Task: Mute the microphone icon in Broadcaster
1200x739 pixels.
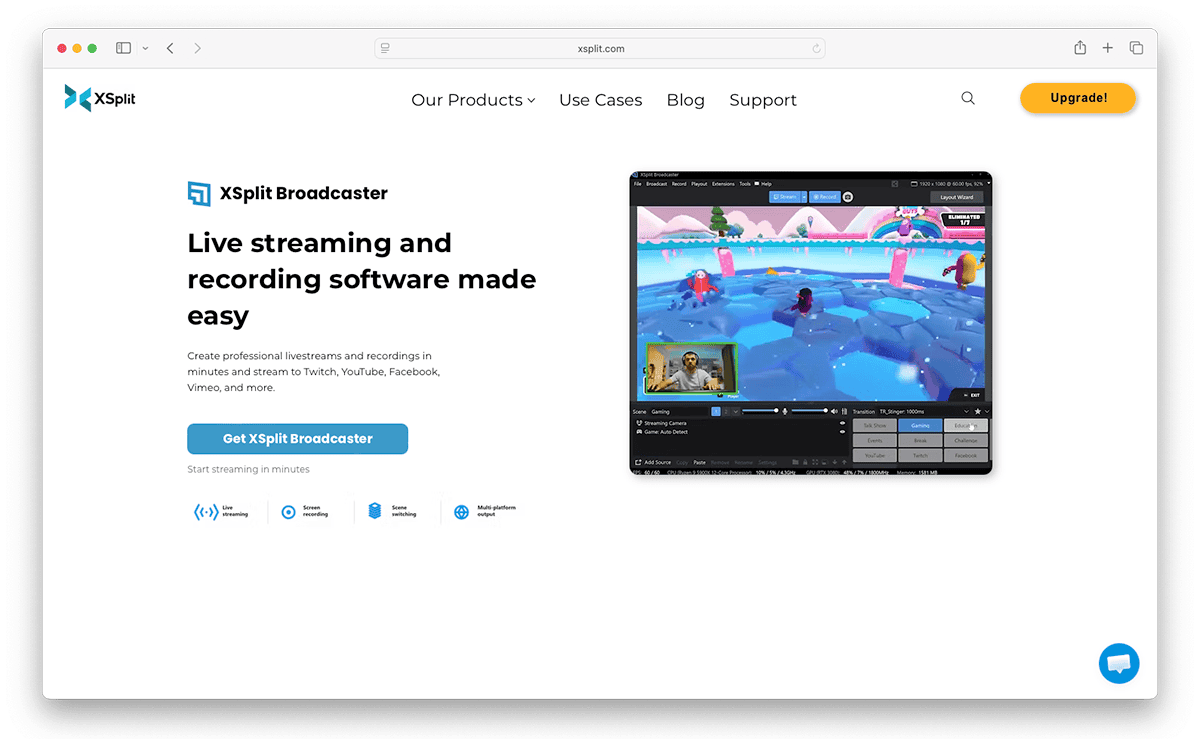Action: 785,412
